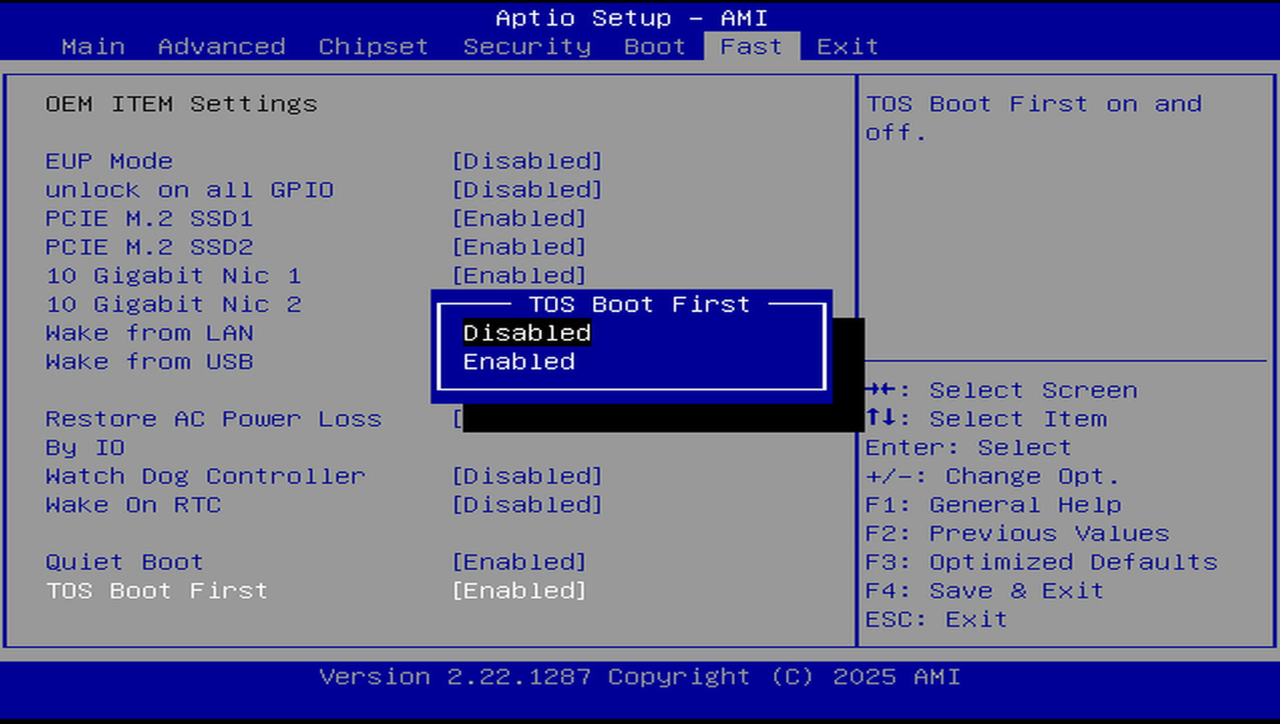This screenshot has width=1280, height=724.
Task: Select the Quiet Boot label
Action: point(125,562)
